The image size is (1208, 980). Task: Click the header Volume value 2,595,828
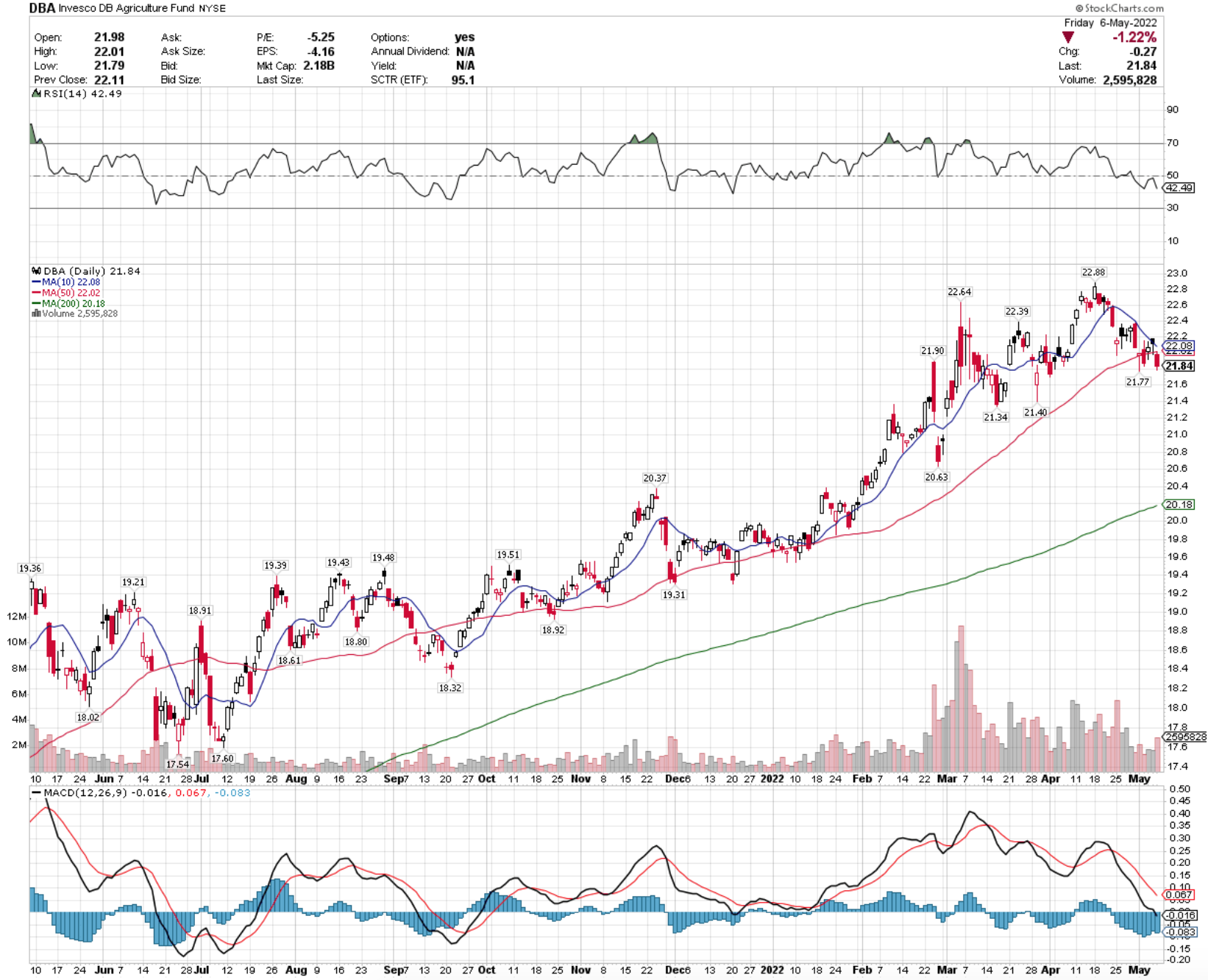coord(1129,79)
